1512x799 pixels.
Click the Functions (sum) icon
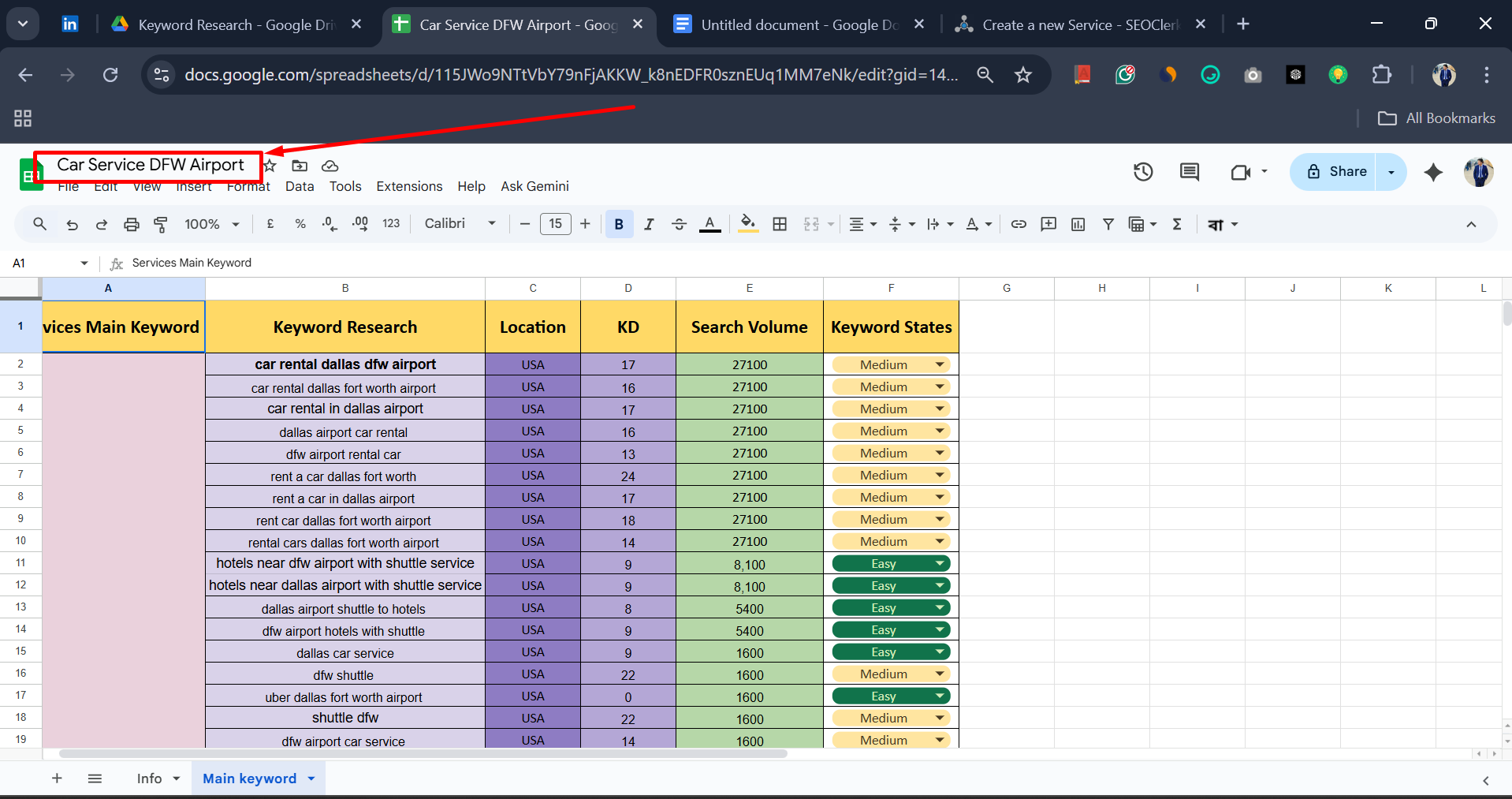1176,224
